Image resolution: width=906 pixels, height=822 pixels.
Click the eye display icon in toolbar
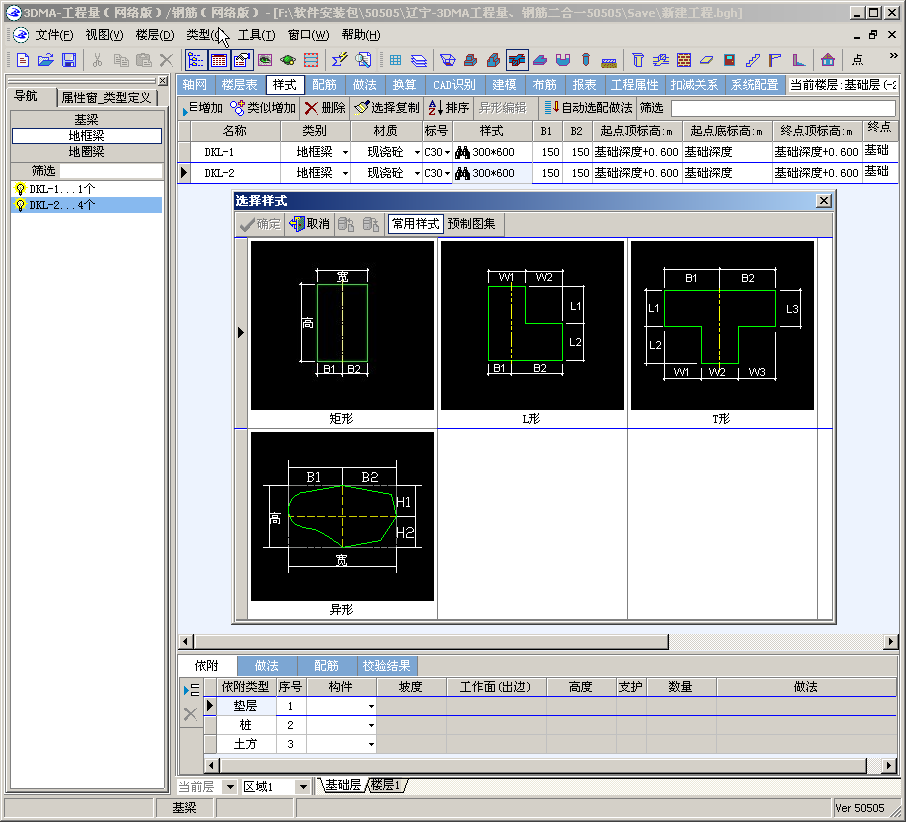click(x=265, y=60)
